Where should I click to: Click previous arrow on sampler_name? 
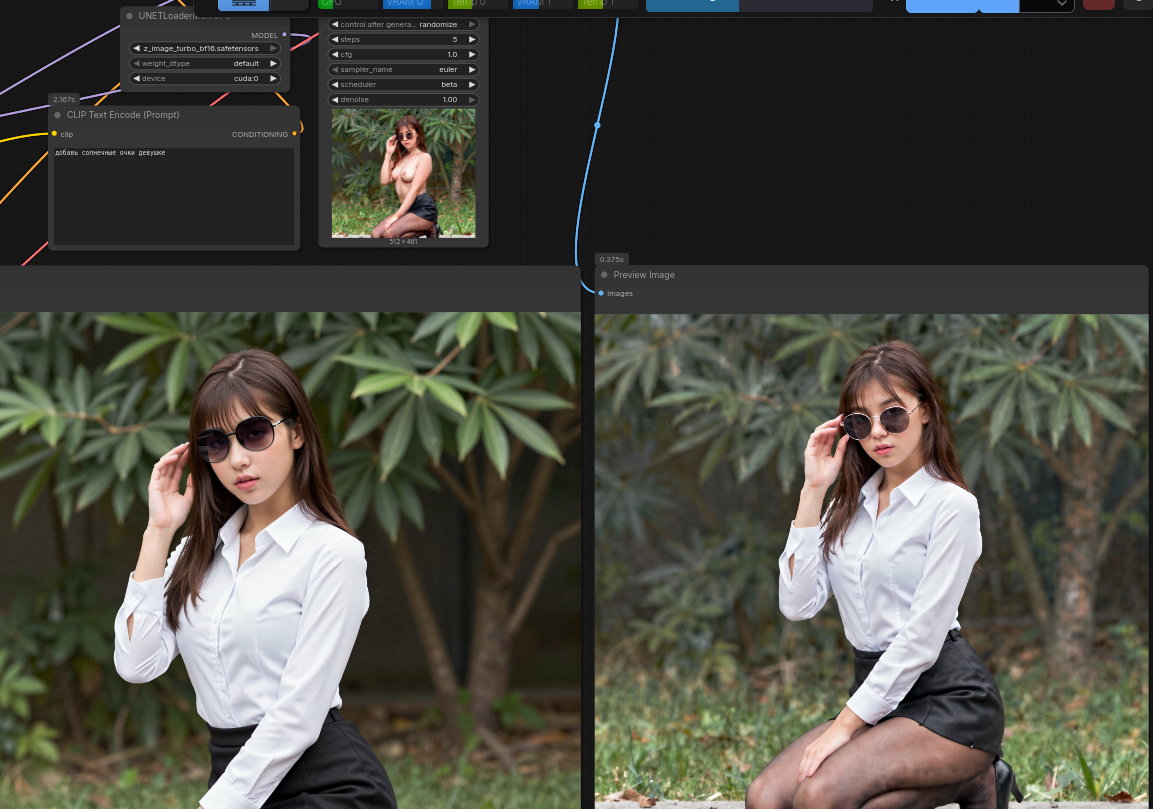coord(335,69)
